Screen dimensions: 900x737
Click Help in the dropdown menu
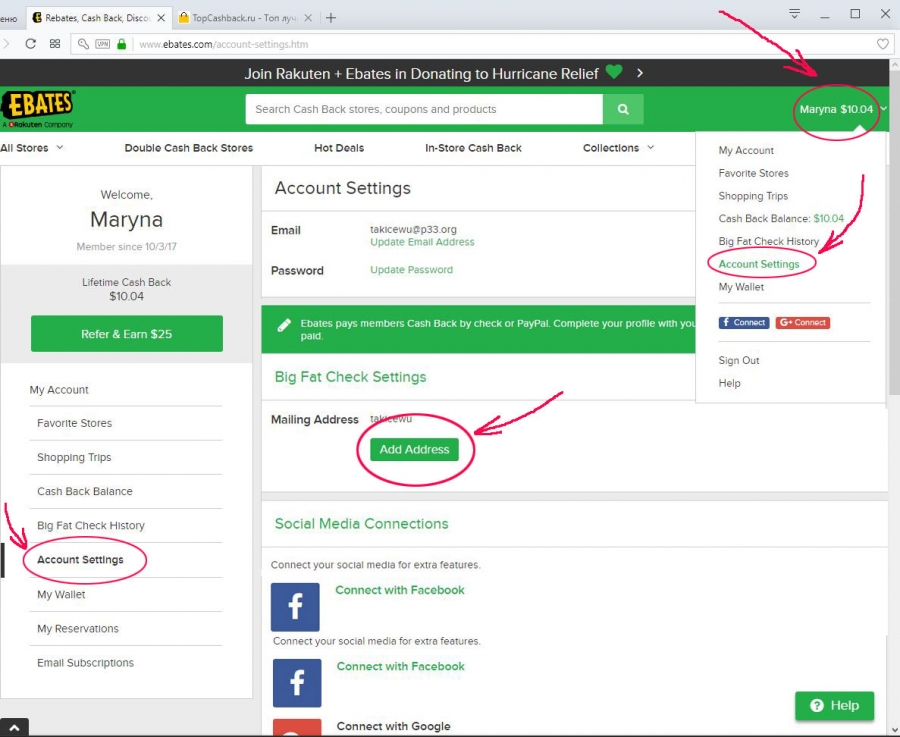pos(729,383)
